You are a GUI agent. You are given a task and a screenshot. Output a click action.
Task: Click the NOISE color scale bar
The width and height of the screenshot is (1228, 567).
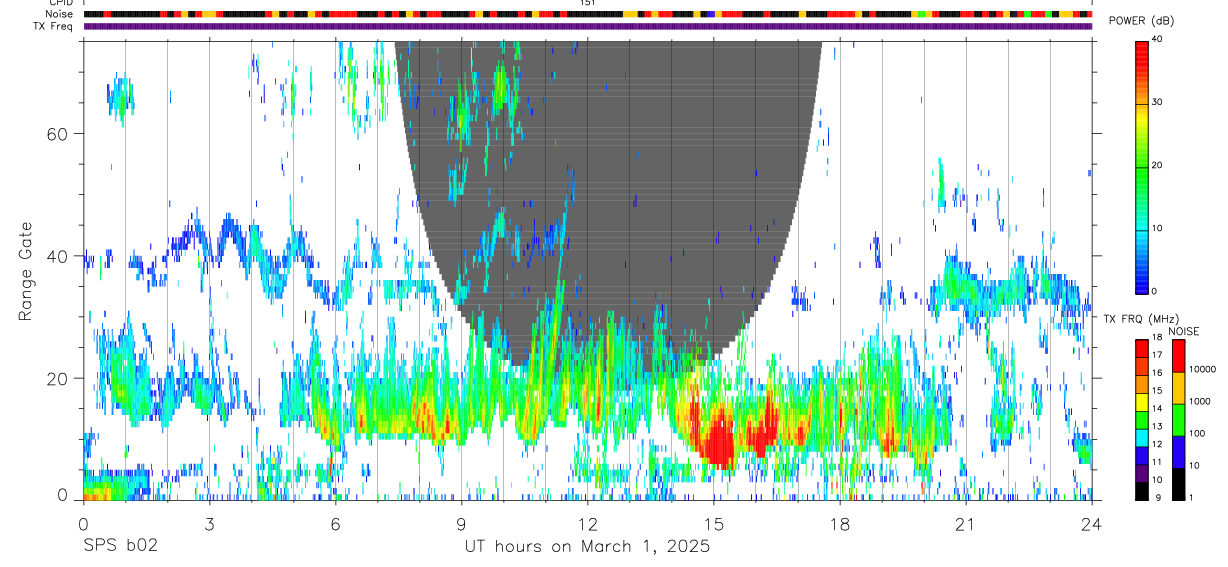[1180, 420]
